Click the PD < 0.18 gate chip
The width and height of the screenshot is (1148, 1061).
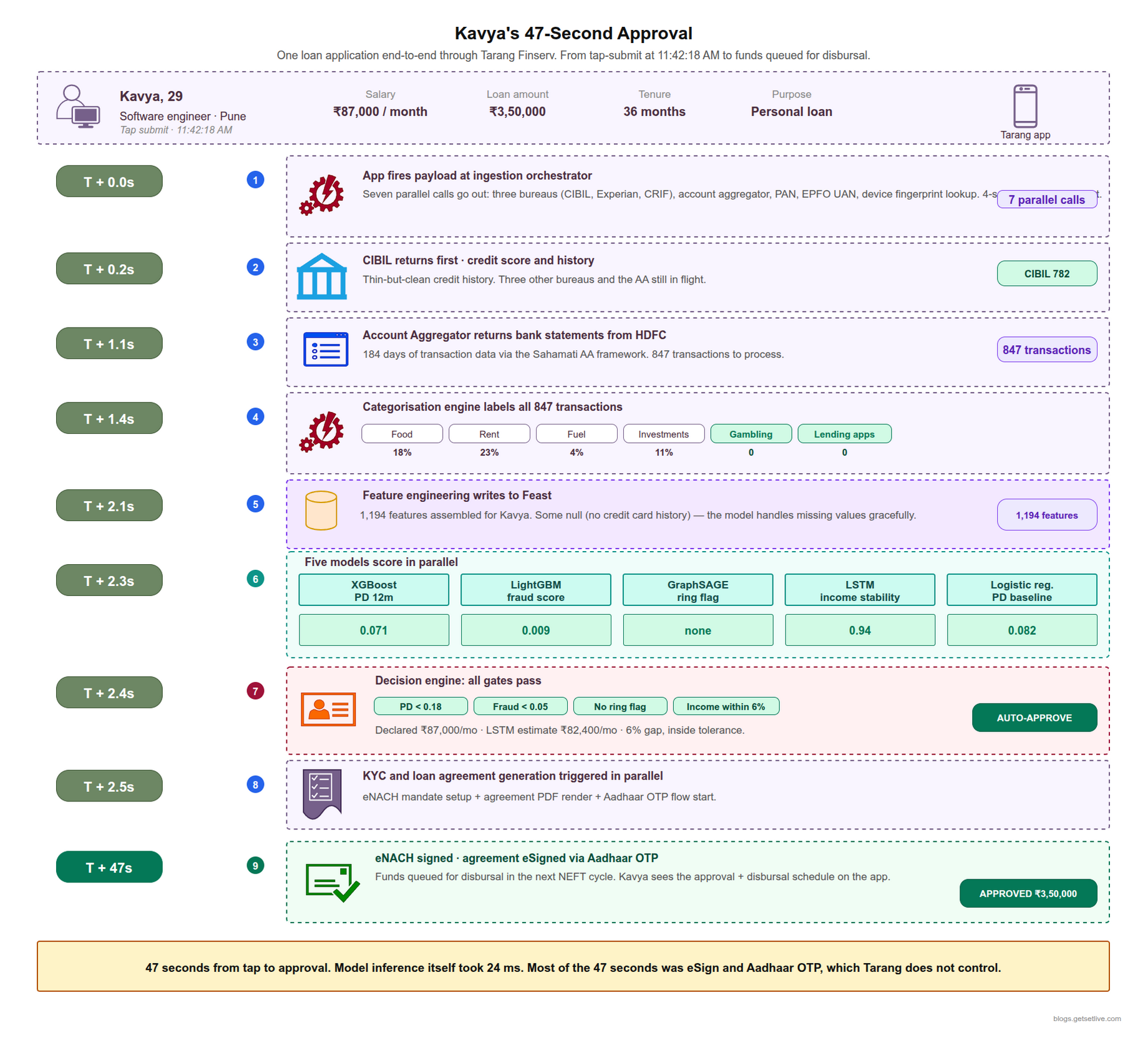tap(421, 707)
